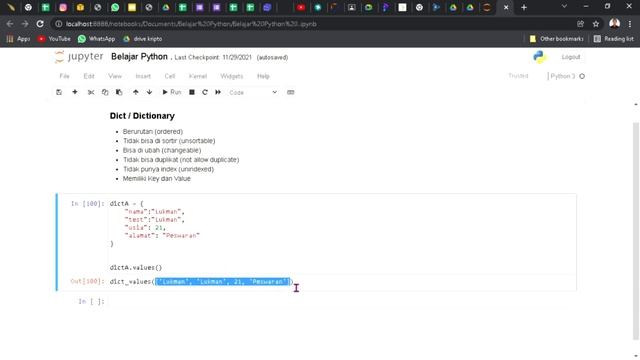Open Chrome profile avatar
Viewport: 640px width, 360px height.
pyautogui.click(x=614, y=24)
